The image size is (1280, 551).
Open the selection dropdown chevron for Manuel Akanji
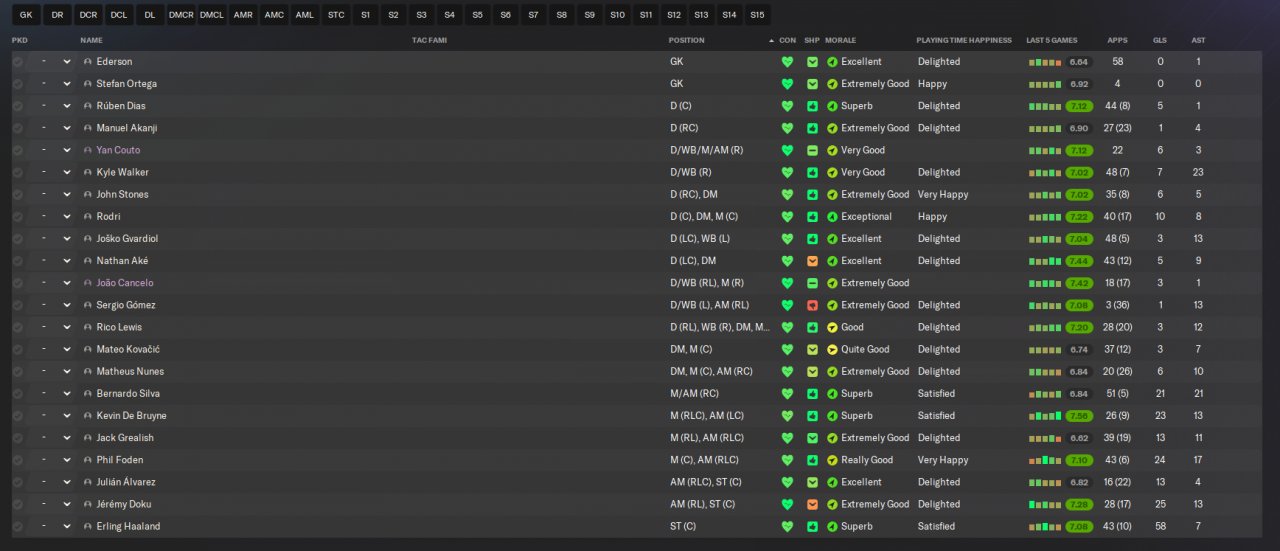(67, 128)
